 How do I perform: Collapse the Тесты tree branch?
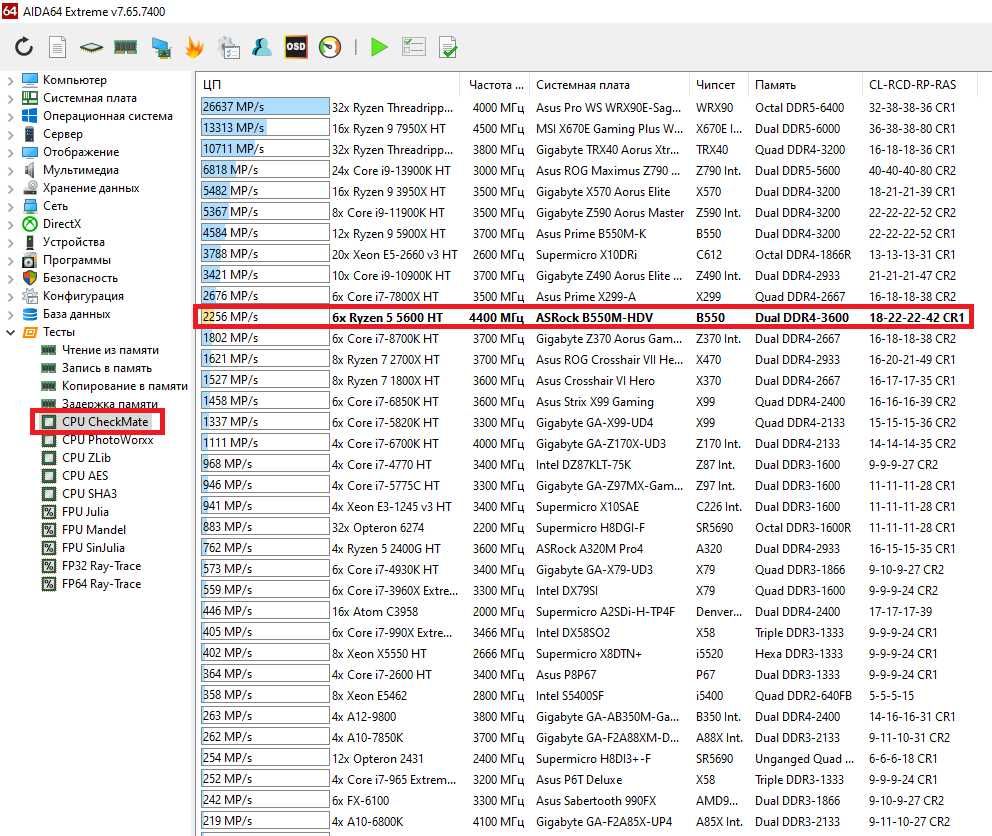[x=10, y=332]
